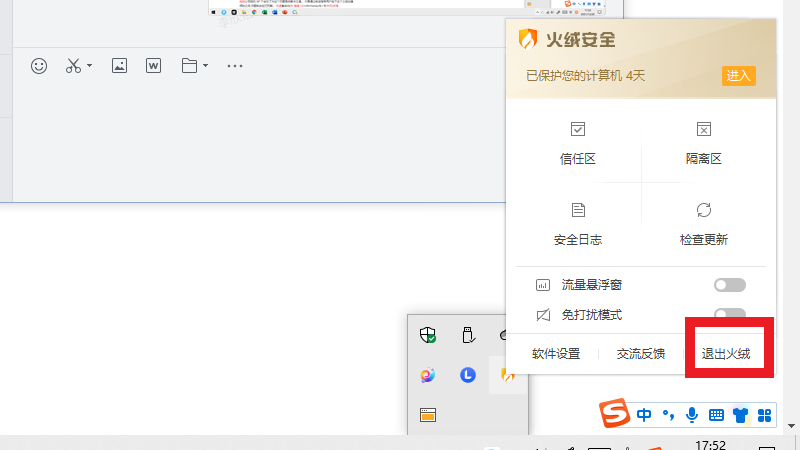Toggle Sogou input 中 language mode
Image resolution: width=800 pixels, height=450 pixels.
click(x=644, y=414)
